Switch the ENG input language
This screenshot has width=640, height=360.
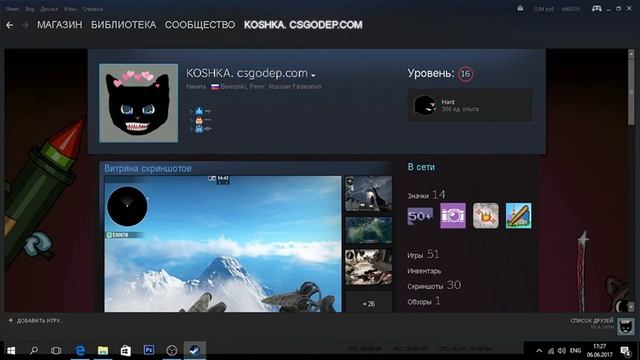click(576, 351)
